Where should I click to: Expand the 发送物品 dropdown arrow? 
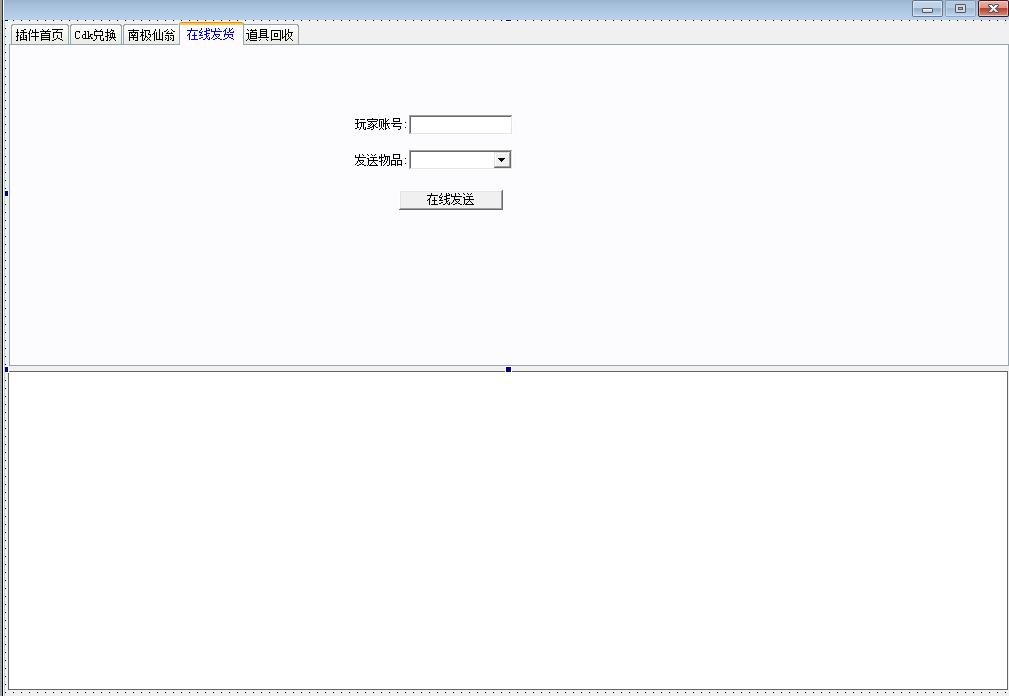point(502,160)
